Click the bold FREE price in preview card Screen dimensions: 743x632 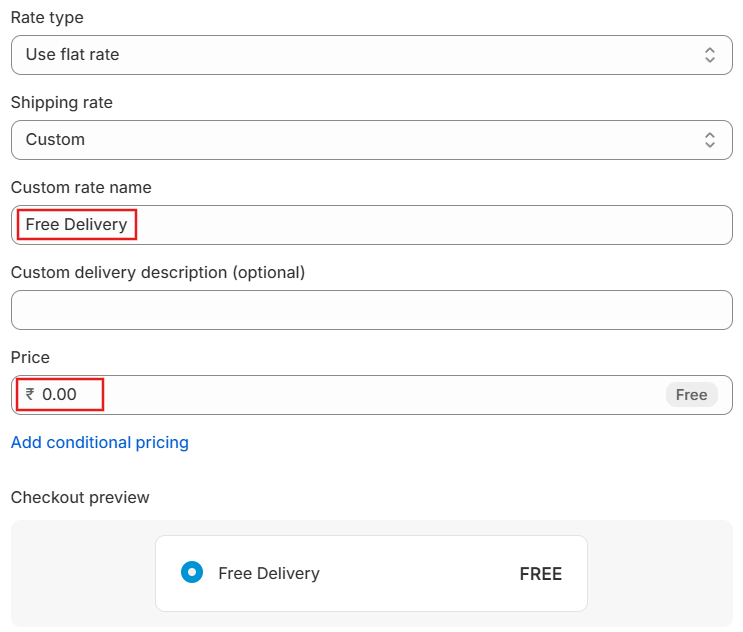(541, 574)
